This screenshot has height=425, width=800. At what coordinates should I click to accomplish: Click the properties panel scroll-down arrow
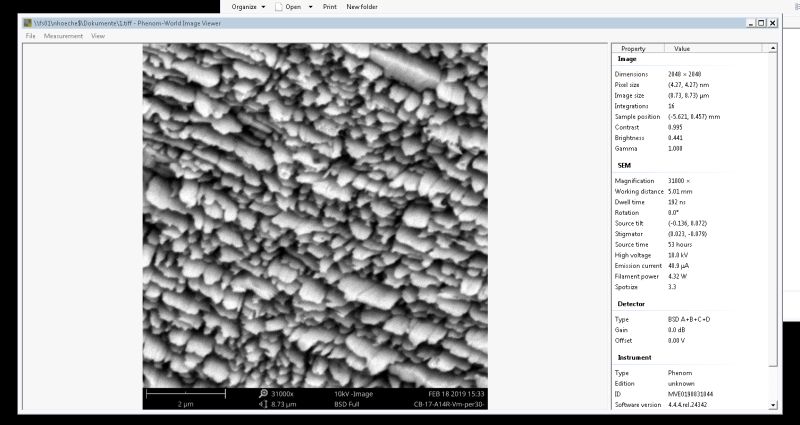(x=773, y=405)
